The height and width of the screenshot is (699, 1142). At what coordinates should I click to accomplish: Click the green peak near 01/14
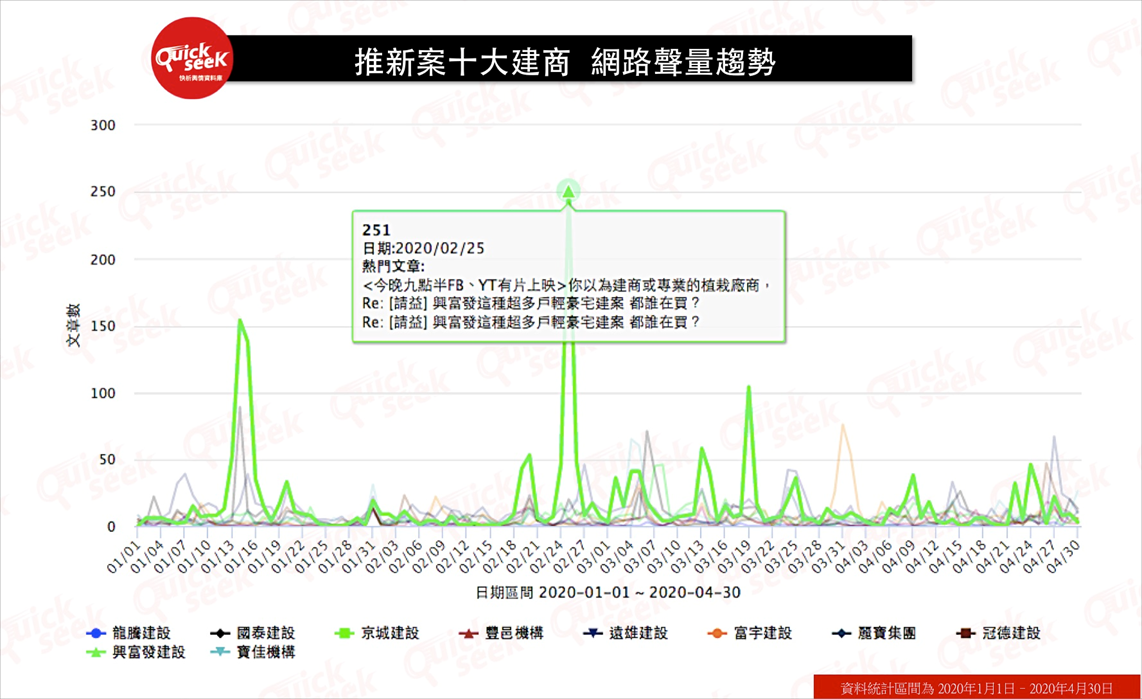pos(240,320)
